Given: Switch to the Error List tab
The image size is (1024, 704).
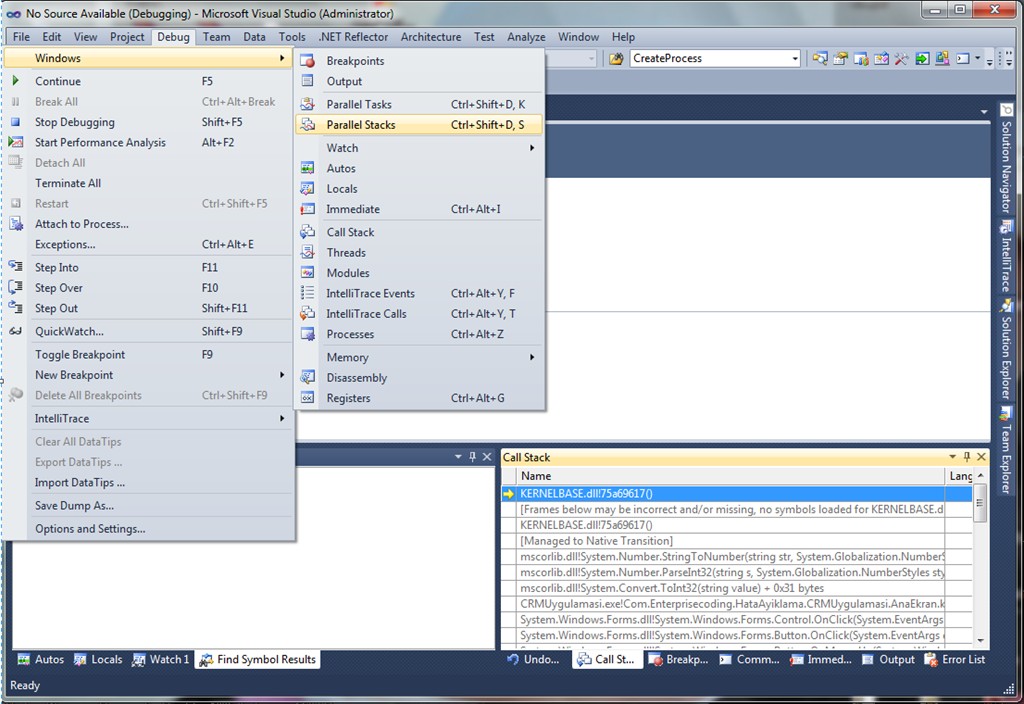Looking at the screenshot, I should pos(955,660).
